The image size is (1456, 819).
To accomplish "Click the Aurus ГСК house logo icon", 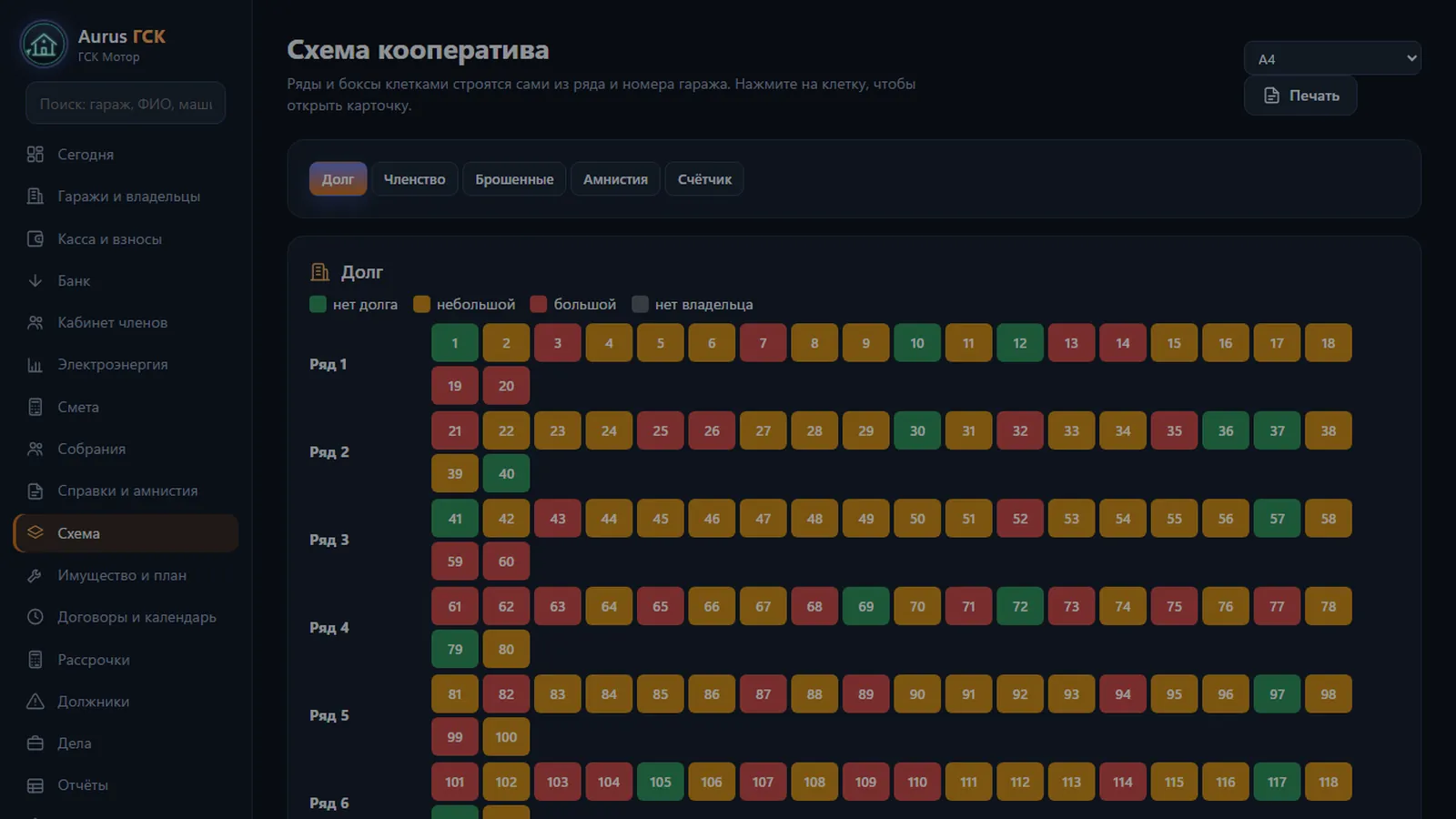I will [x=43, y=44].
